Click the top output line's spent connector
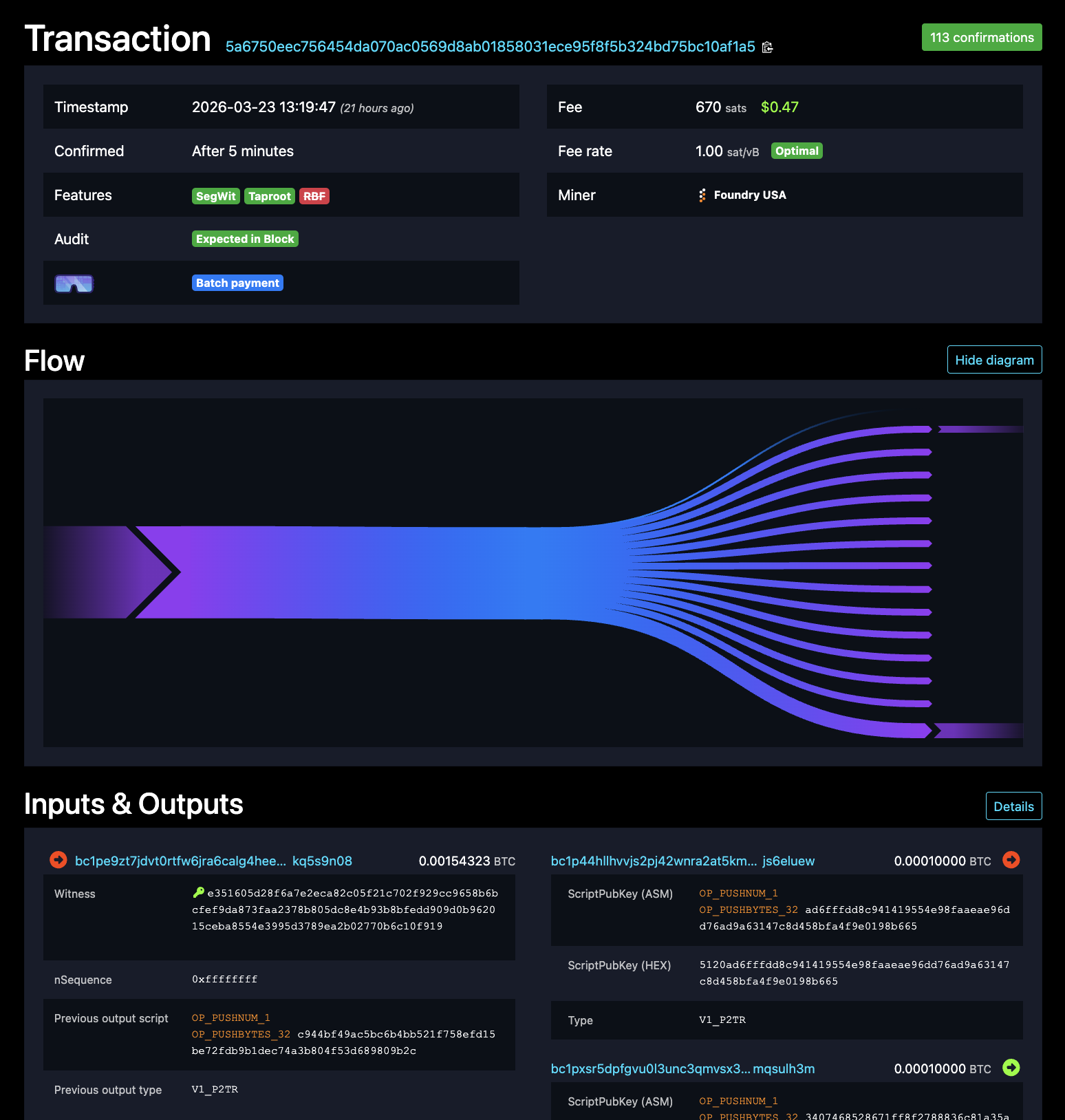The width and height of the screenshot is (1065, 1120). click(980, 429)
